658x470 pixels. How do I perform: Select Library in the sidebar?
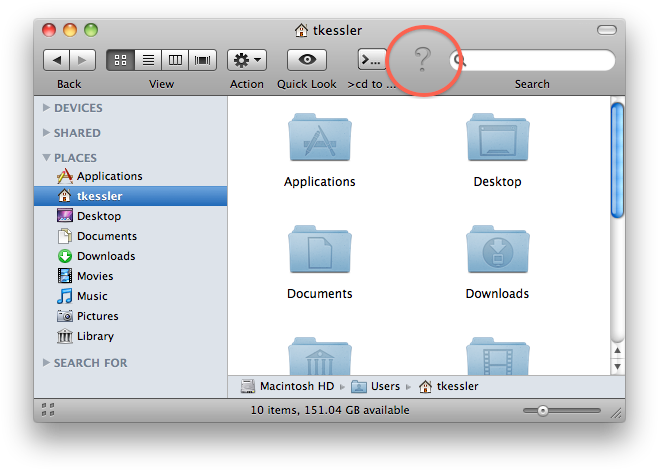click(x=131, y=336)
